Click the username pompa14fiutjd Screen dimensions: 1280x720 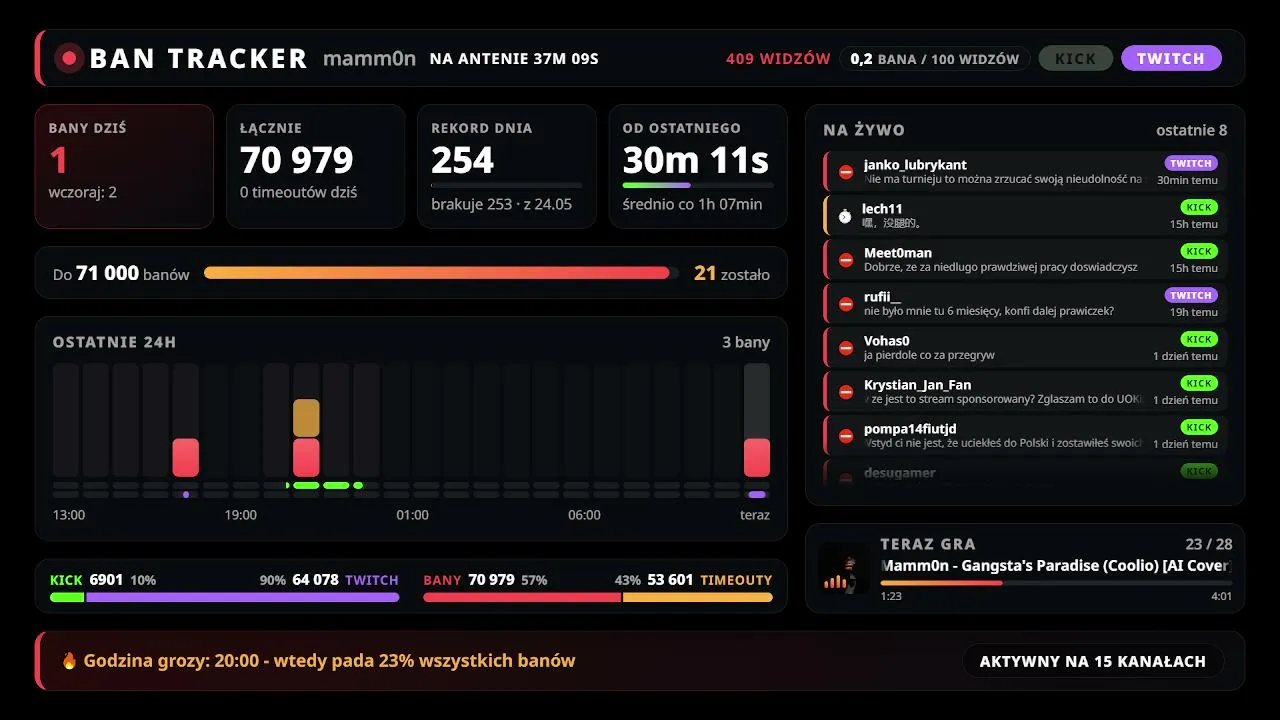(910, 428)
